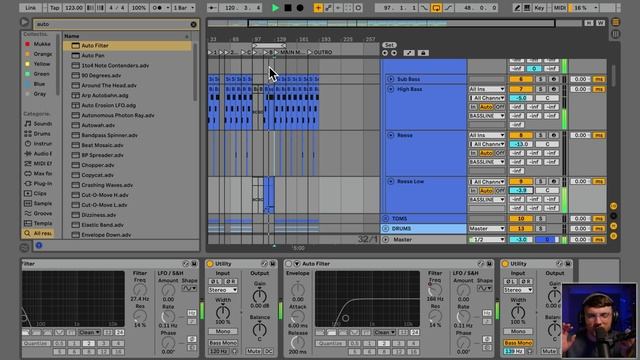Click the Session Record circle button
Screen dimensions: 640x360
pos(358,8)
